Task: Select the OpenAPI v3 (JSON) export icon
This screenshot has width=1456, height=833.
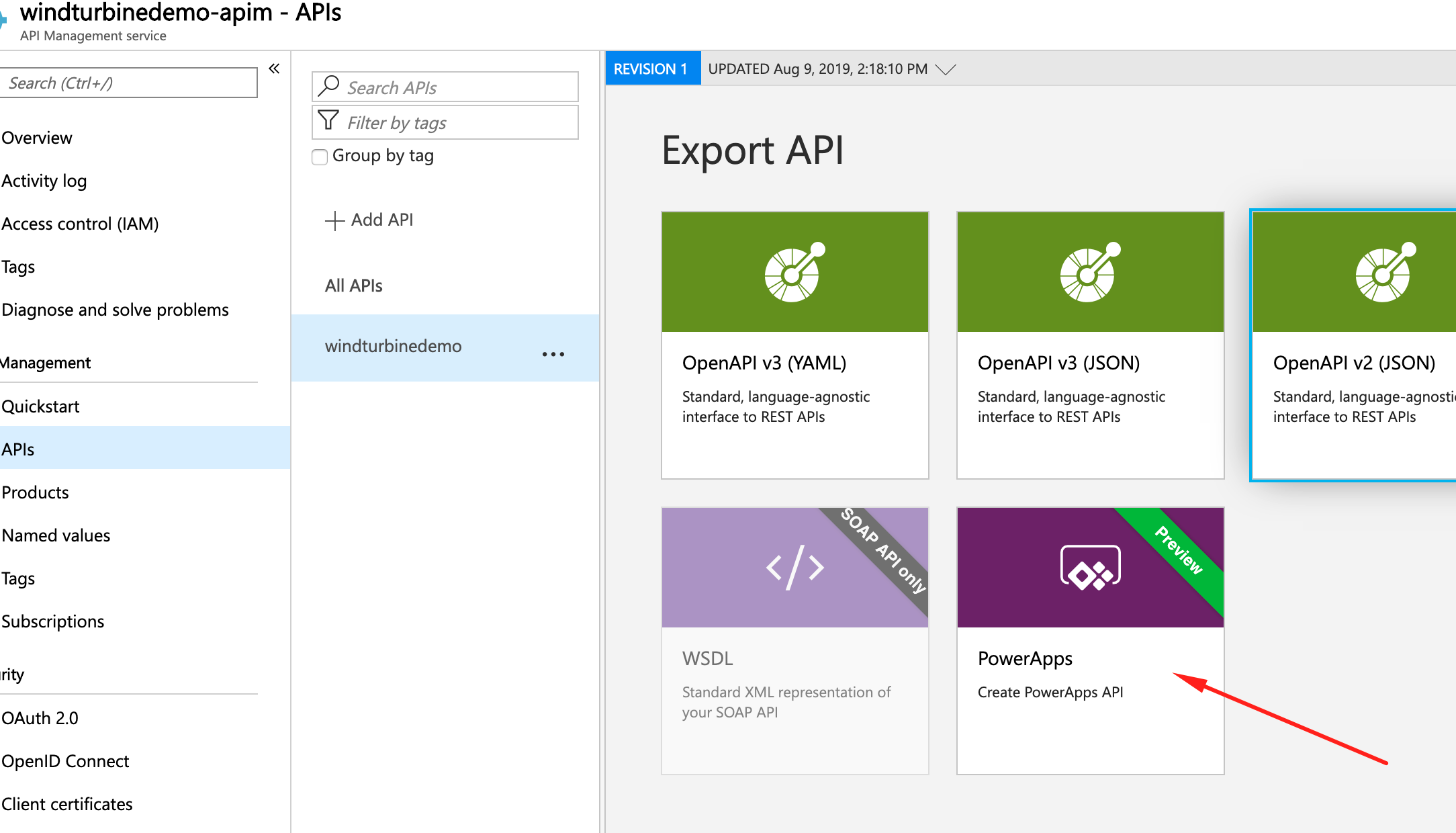Action: click(1089, 271)
